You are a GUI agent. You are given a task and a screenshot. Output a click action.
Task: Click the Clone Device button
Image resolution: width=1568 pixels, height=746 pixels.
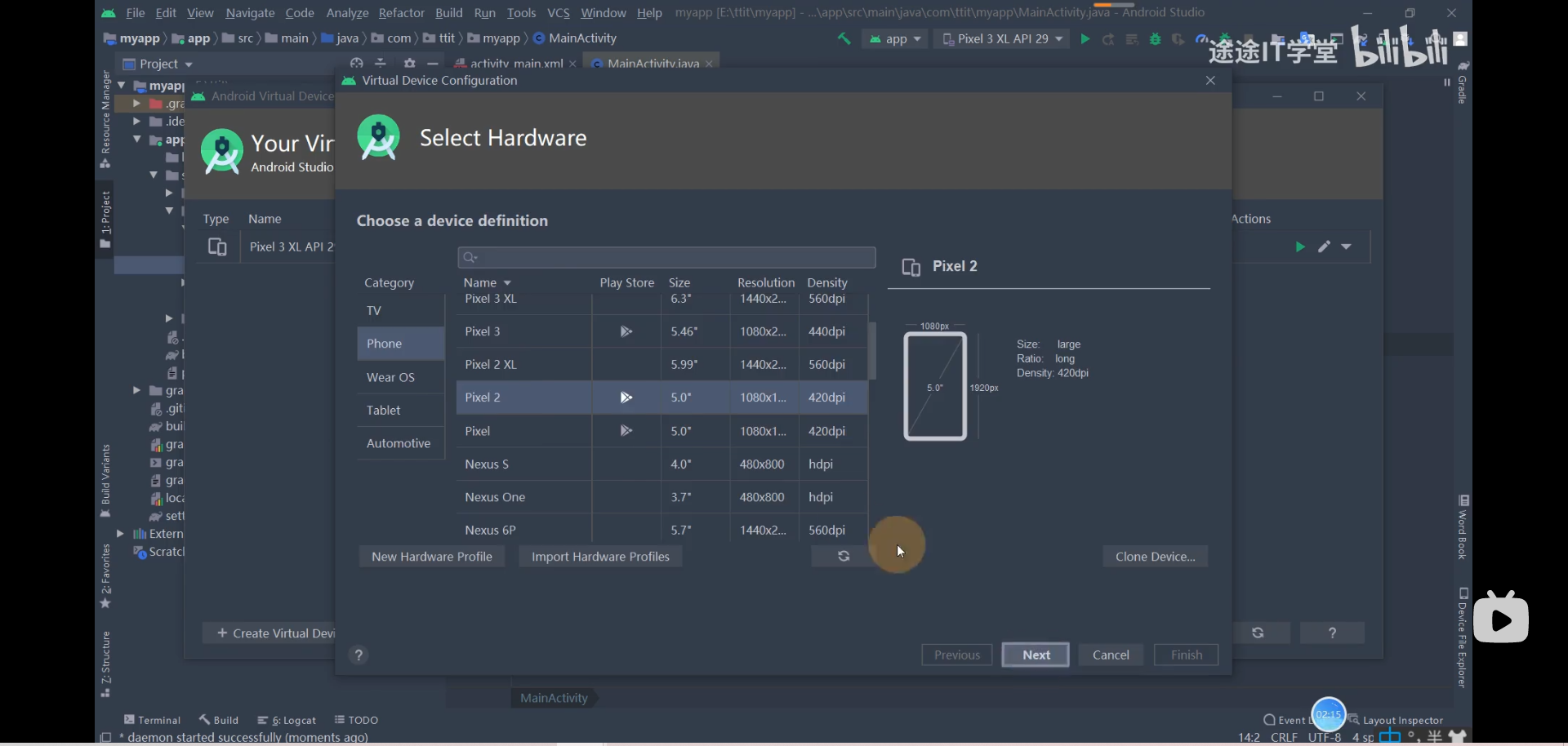pyautogui.click(x=1155, y=556)
